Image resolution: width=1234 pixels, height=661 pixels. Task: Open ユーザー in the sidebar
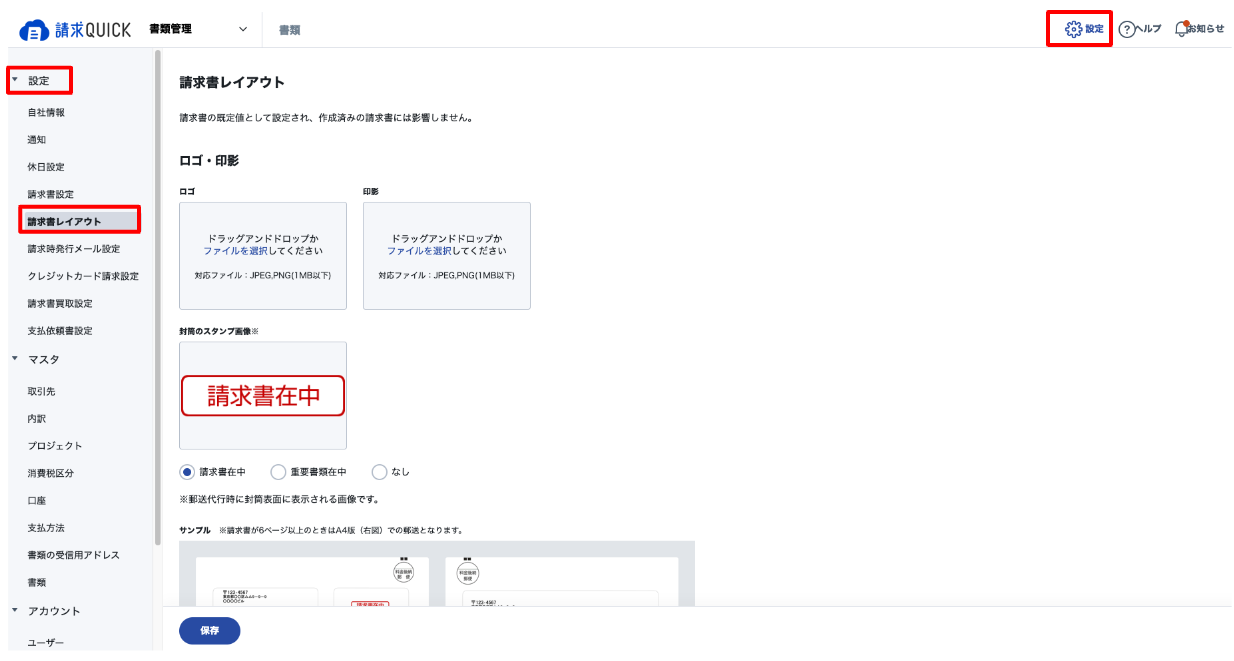point(46,643)
